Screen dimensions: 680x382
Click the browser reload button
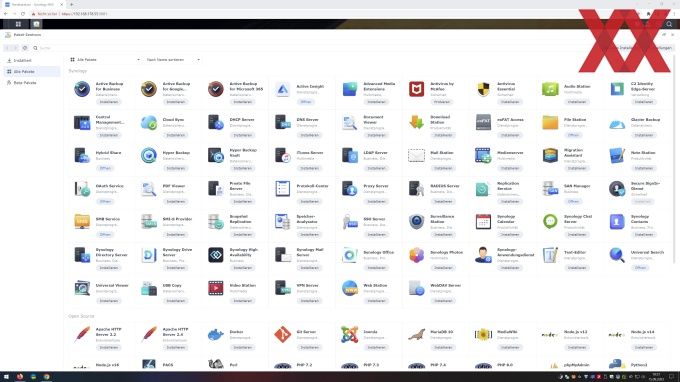pos(23,14)
